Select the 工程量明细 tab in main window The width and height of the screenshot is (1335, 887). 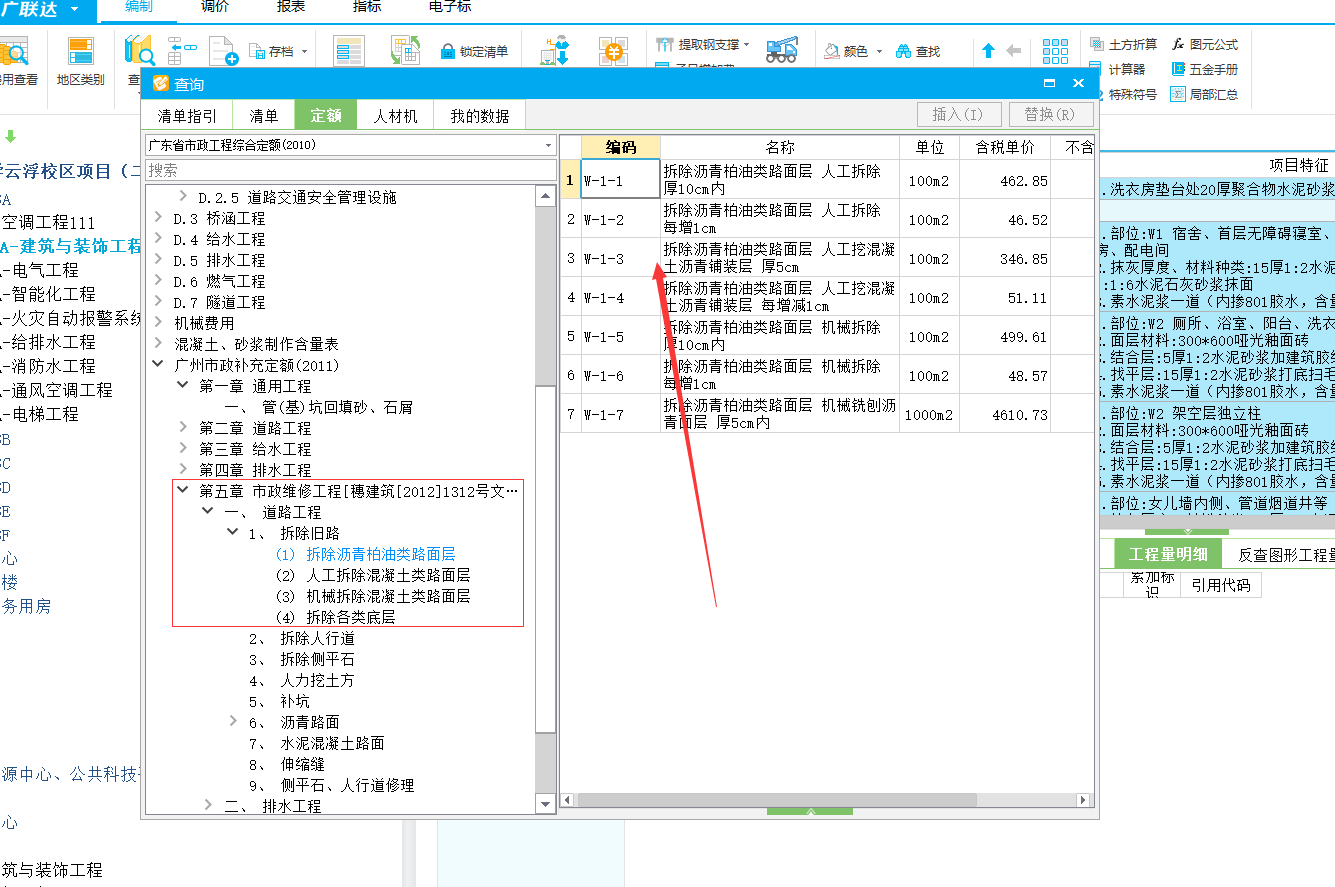coord(1168,555)
